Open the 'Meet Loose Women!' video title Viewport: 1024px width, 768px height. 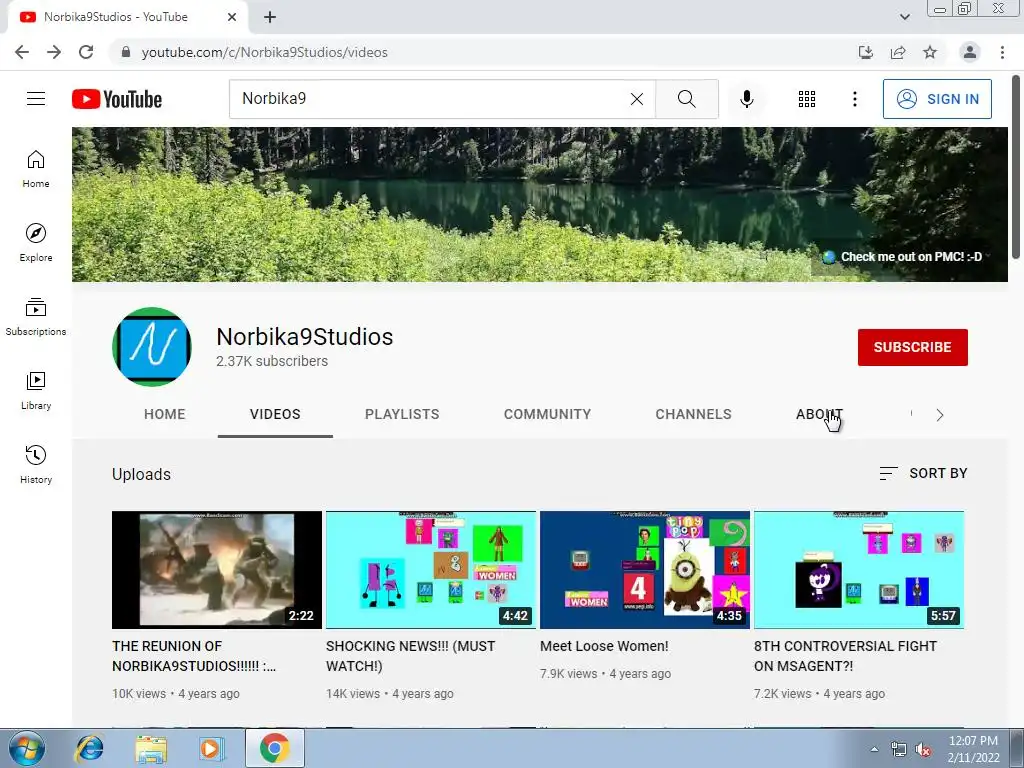(604, 646)
